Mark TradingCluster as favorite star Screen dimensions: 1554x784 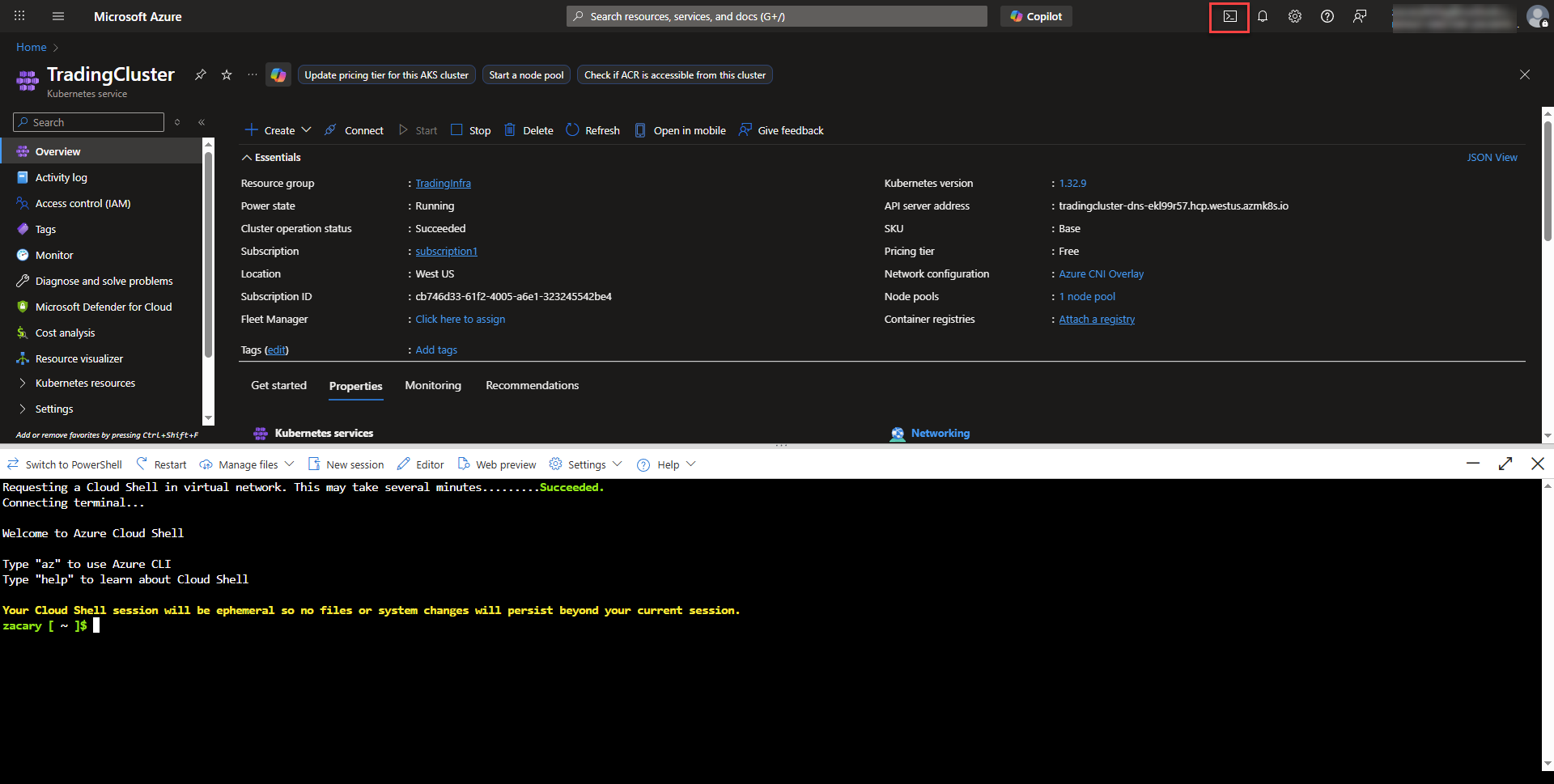point(227,75)
